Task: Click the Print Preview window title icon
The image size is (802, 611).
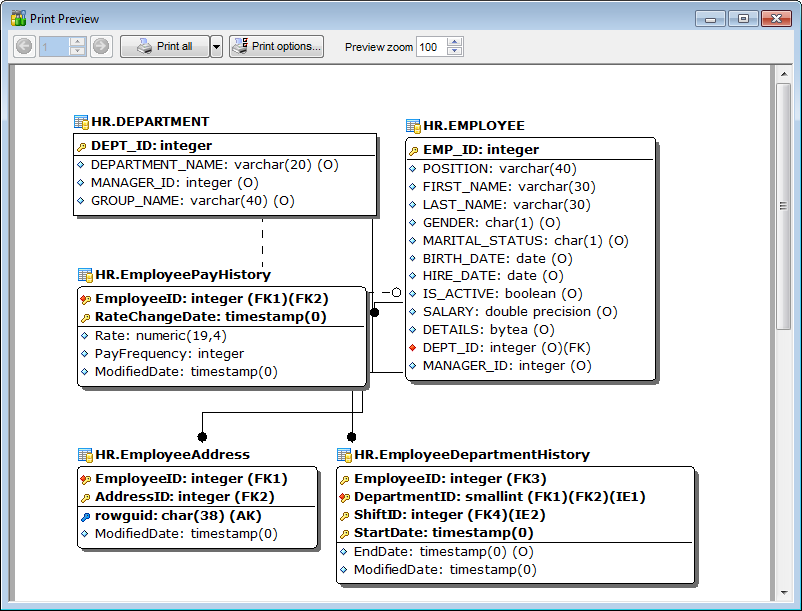Action: click(18, 18)
